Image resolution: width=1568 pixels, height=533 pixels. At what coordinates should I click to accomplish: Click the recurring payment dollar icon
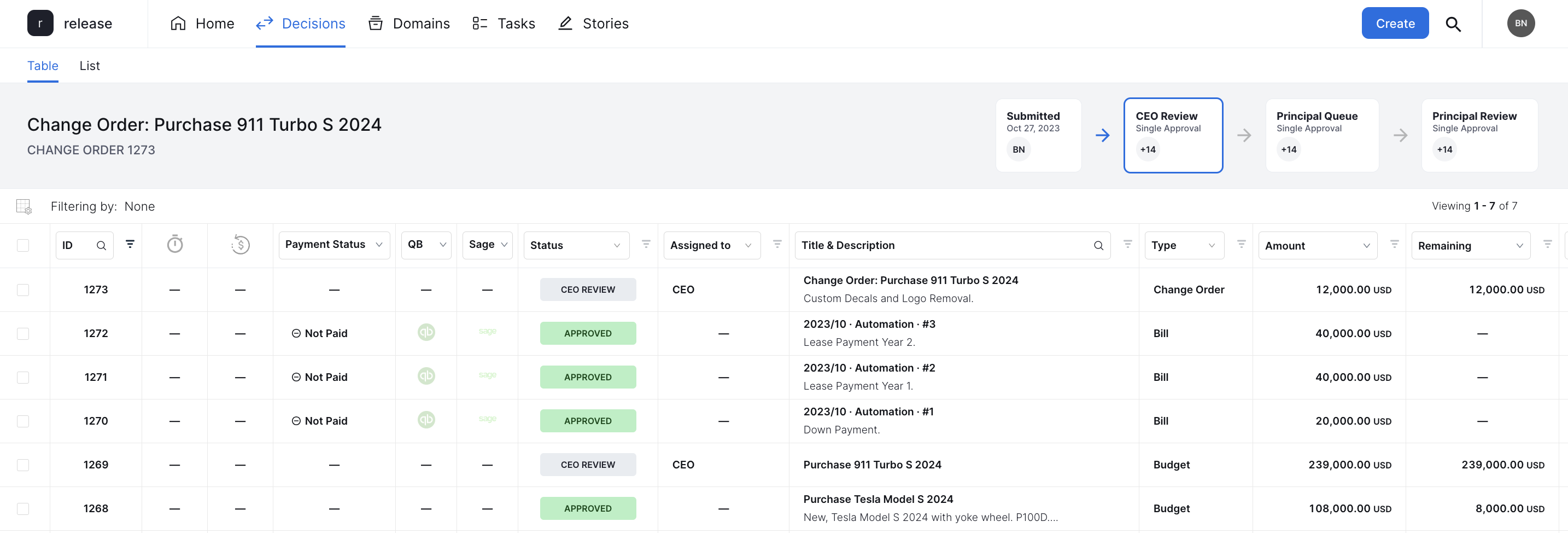click(241, 245)
